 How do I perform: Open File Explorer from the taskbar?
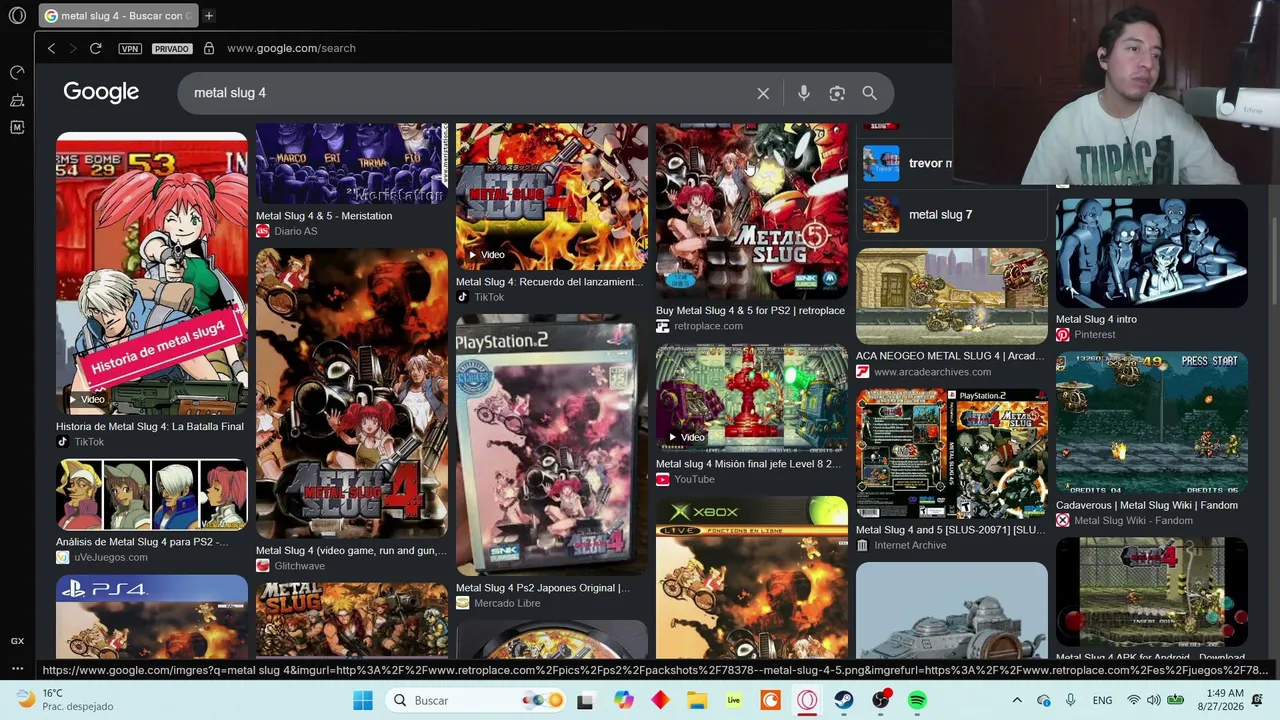[697, 700]
